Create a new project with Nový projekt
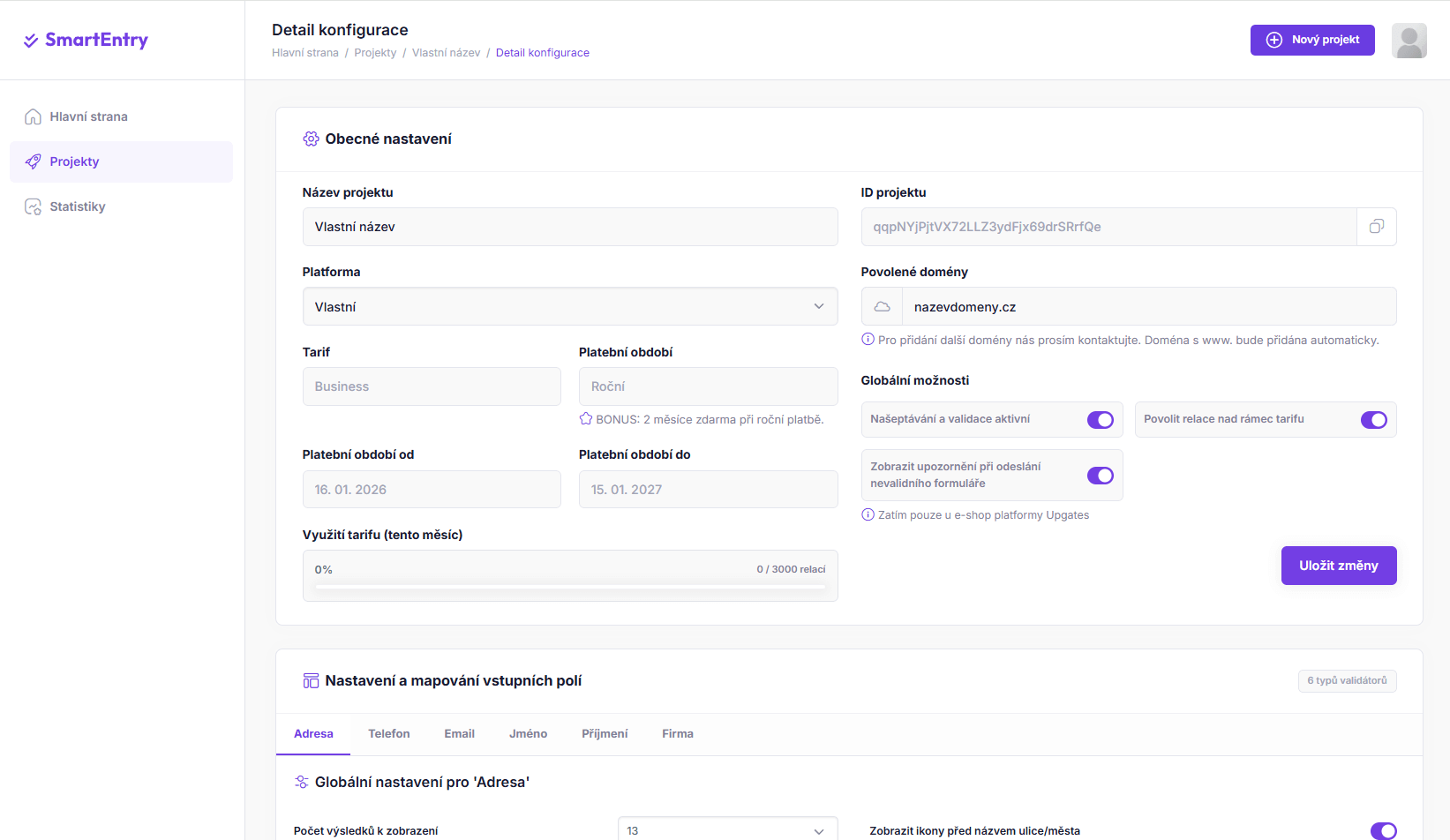This screenshot has width=1450, height=840. [x=1311, y=40]
